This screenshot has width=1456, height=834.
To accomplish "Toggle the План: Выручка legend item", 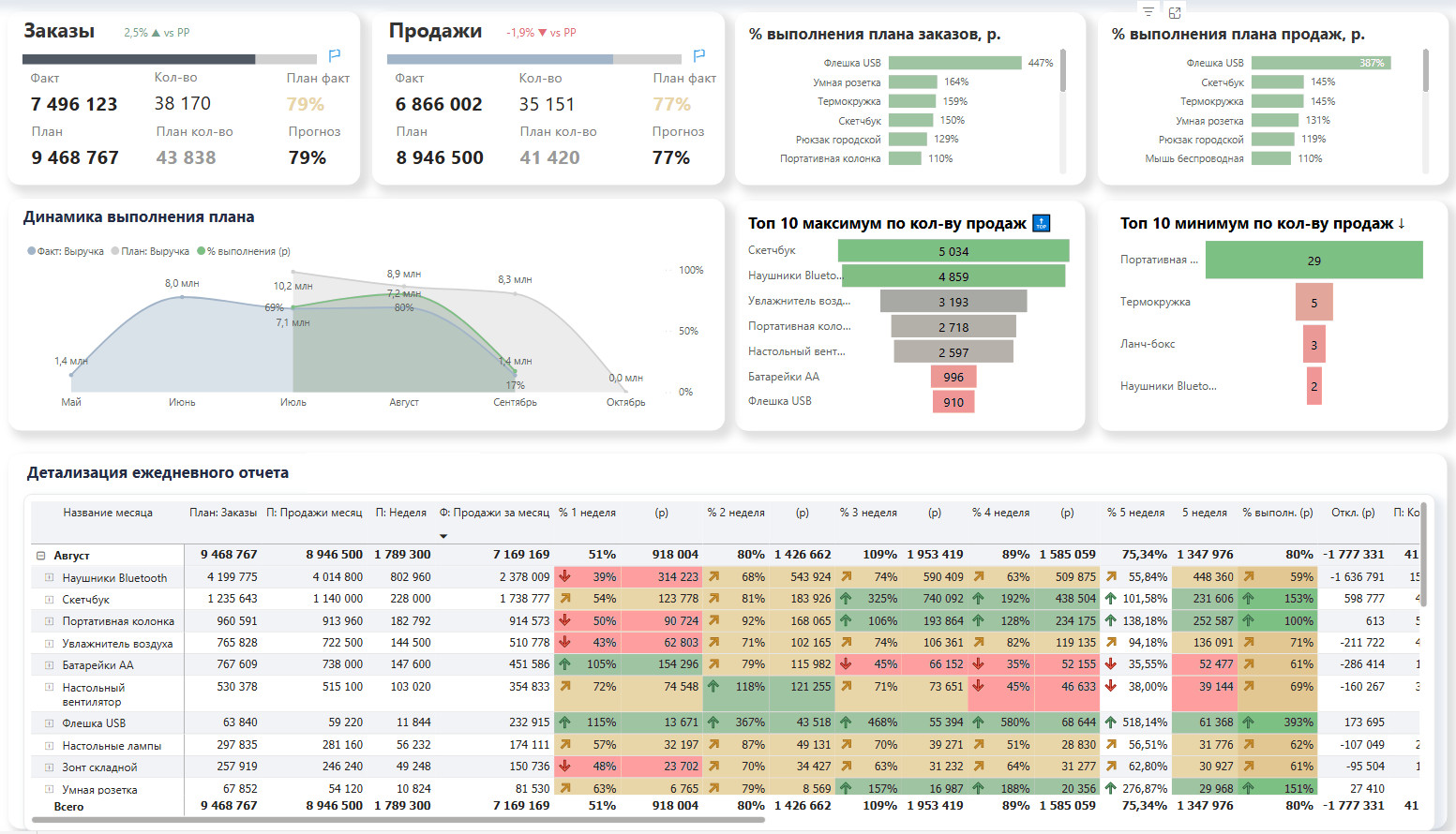I will (150, 251).
